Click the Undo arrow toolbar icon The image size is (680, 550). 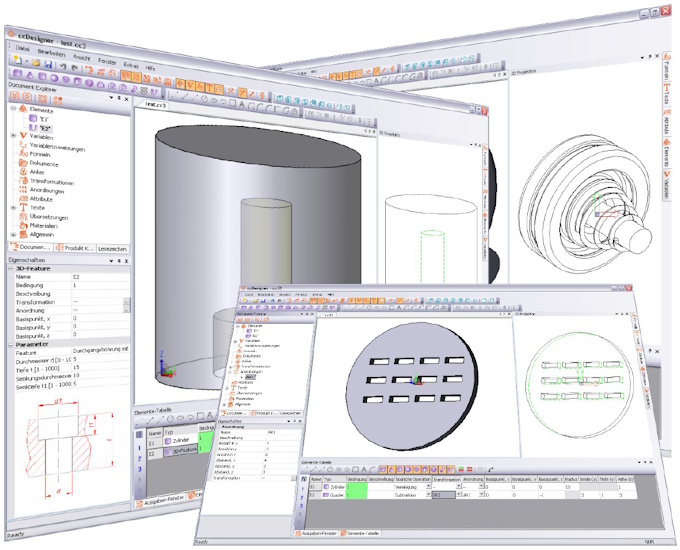coord(64,64)
